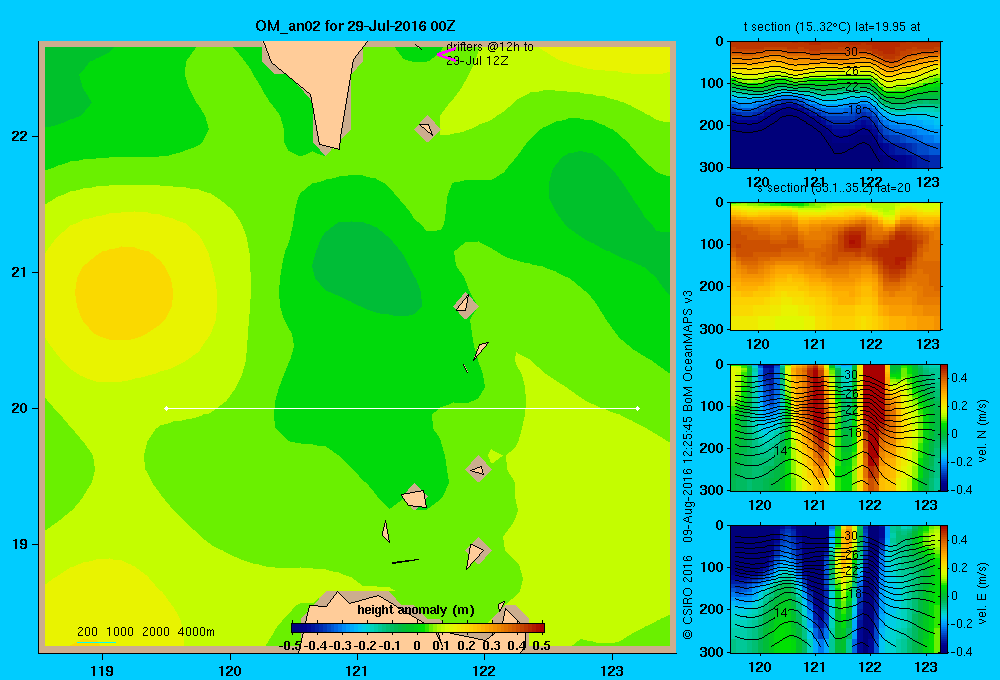This screenshot has width=1000, height=680.
Task: Click the vel. E color scale bar
Action: coord(944,589)
